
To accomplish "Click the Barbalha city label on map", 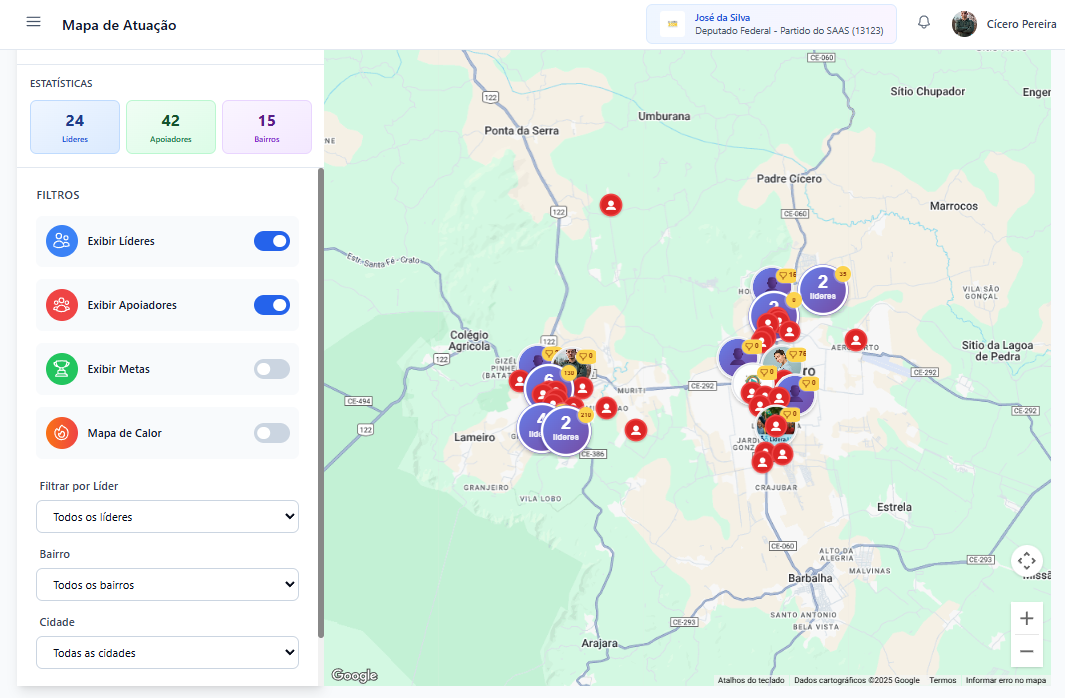I will pos(810,578).
